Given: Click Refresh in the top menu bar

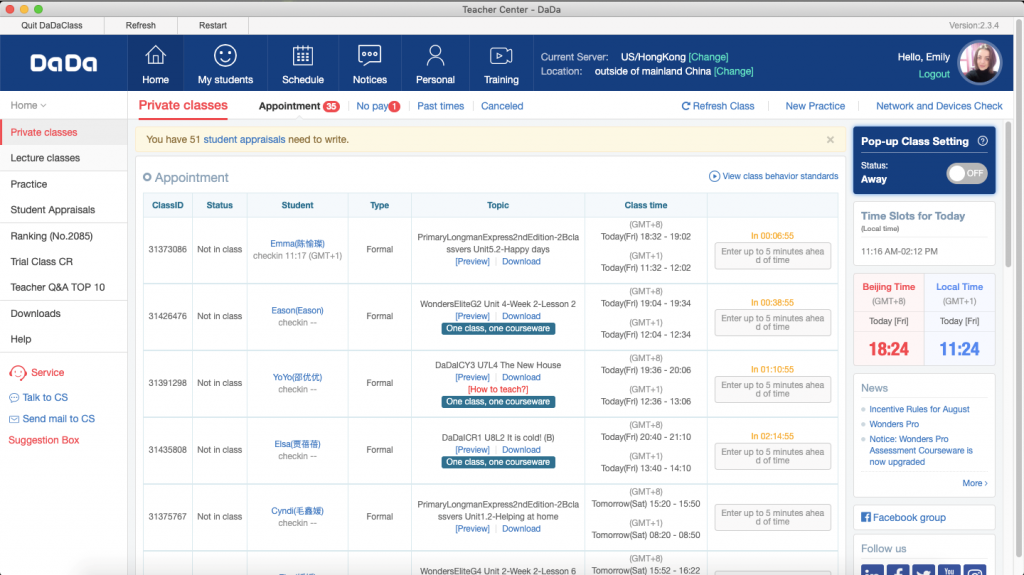Looking at the screenshot, I should tap(140, 25).
